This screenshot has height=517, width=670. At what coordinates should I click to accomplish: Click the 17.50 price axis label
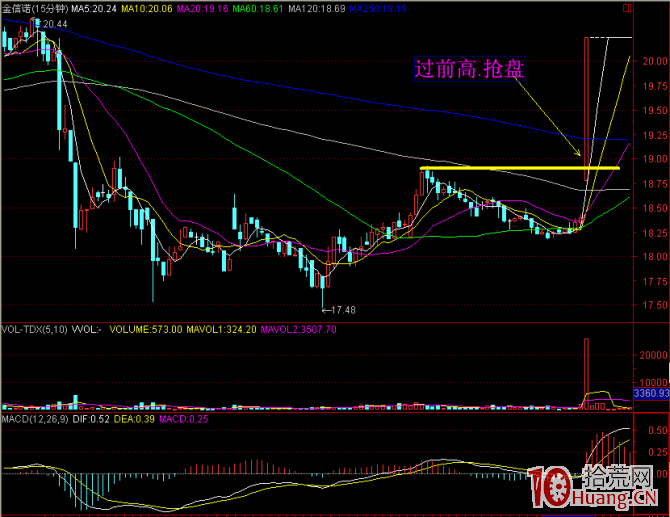coord(655,305)
